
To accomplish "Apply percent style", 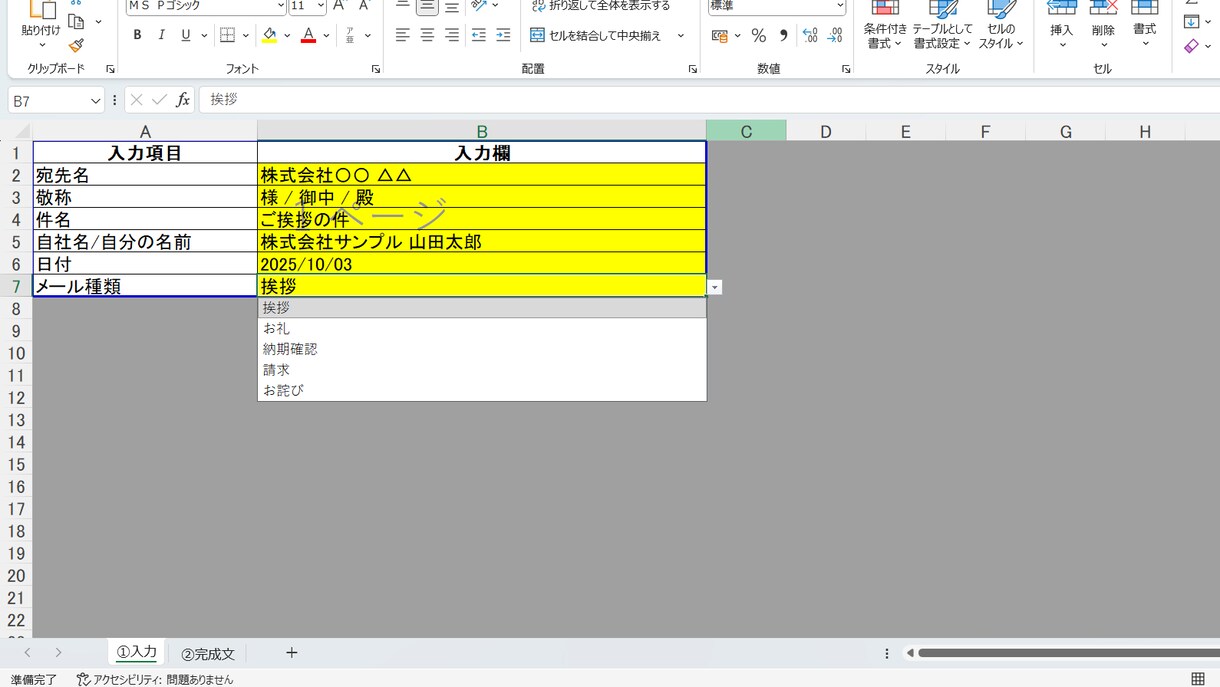I will click(x=759, y=35).
